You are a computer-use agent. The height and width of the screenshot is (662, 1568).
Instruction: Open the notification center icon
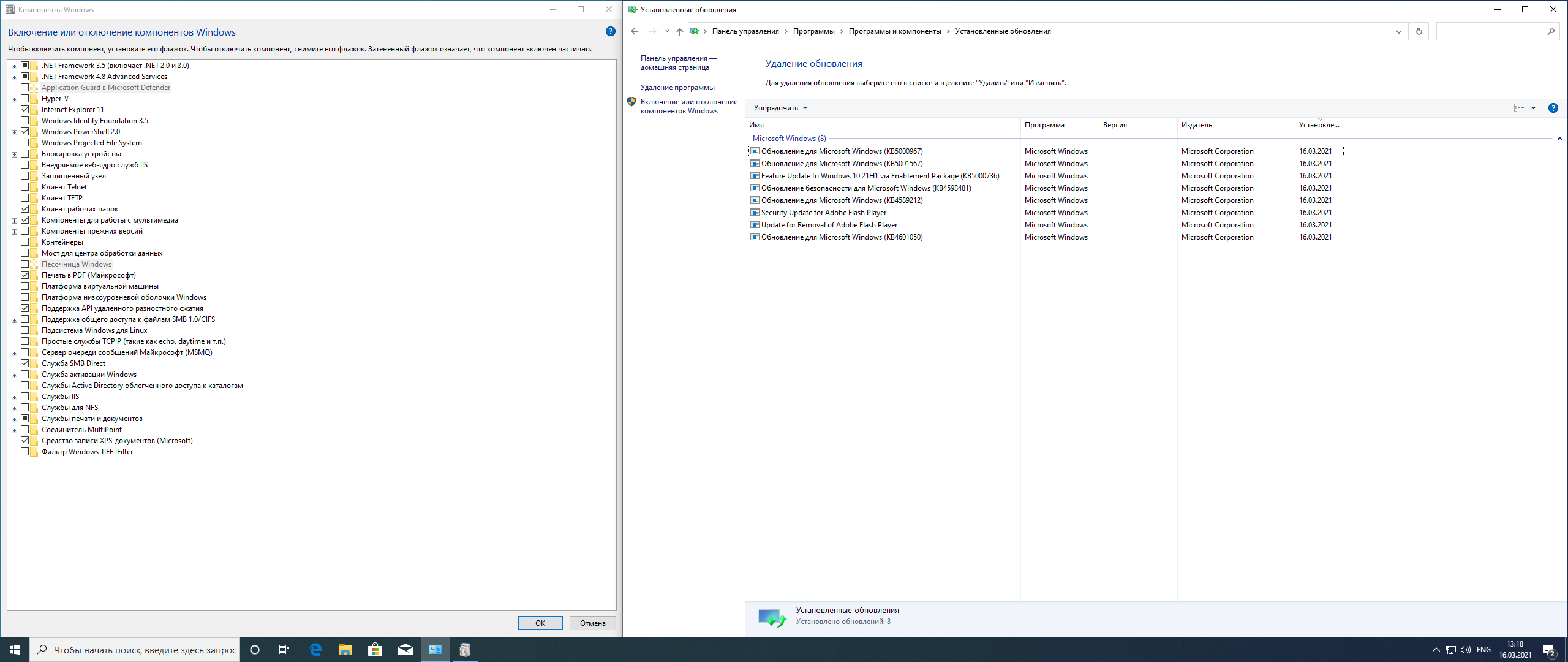coord(1549,650)
